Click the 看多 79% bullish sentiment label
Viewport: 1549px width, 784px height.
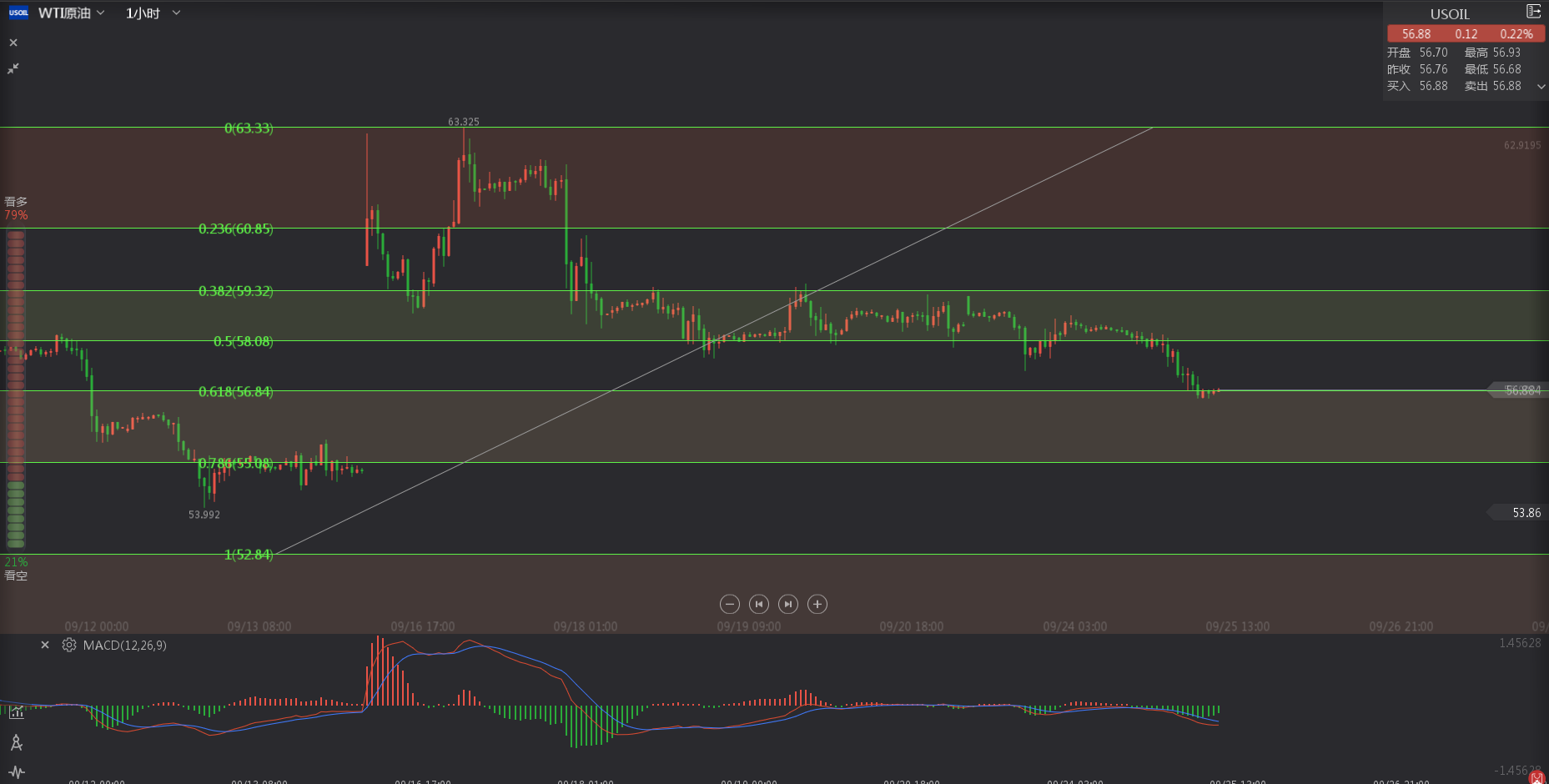[x=16, y=209]
